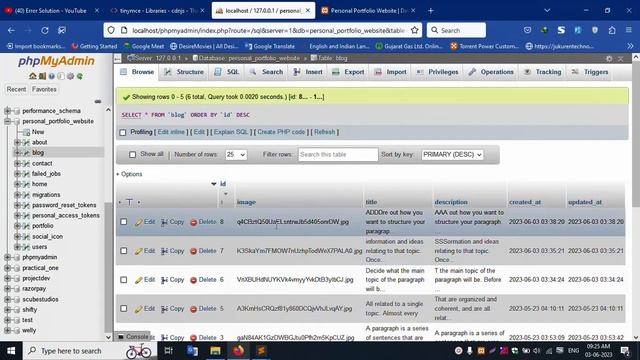
Task: Click the volume icon in system tray
Action: 537,351
